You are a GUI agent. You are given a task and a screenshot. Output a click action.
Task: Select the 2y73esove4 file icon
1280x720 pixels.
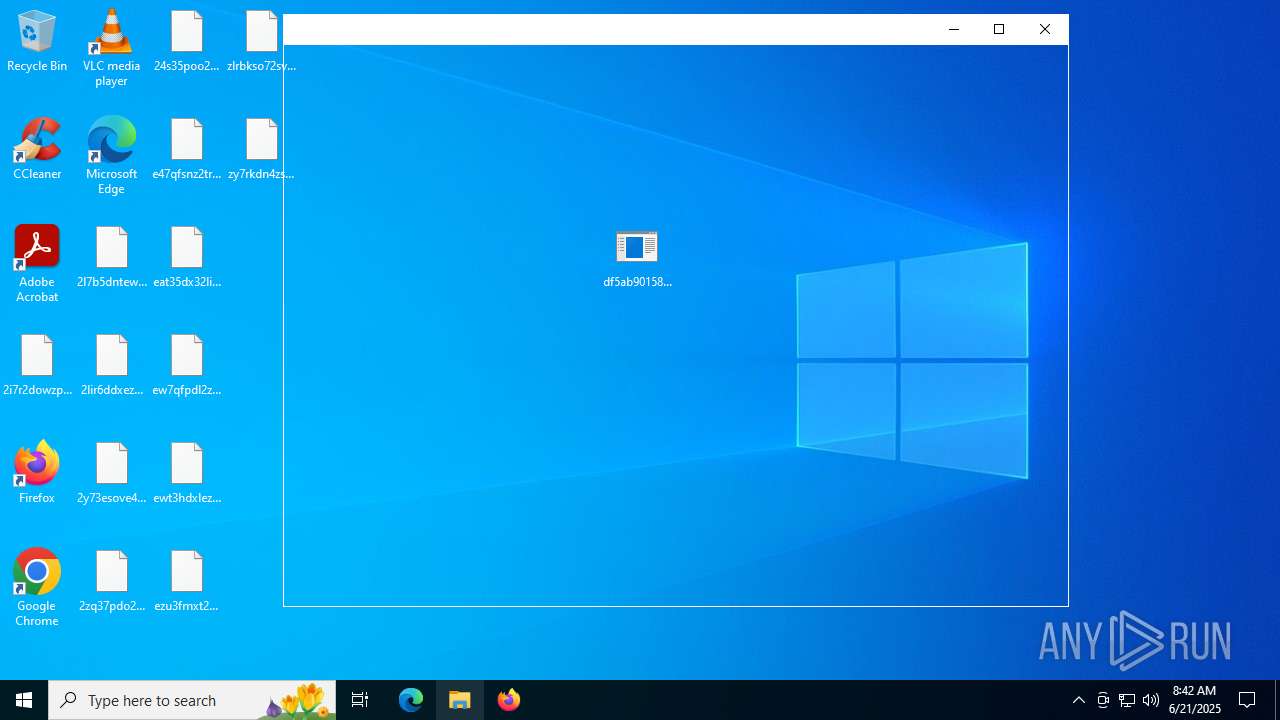click(111, 473)
